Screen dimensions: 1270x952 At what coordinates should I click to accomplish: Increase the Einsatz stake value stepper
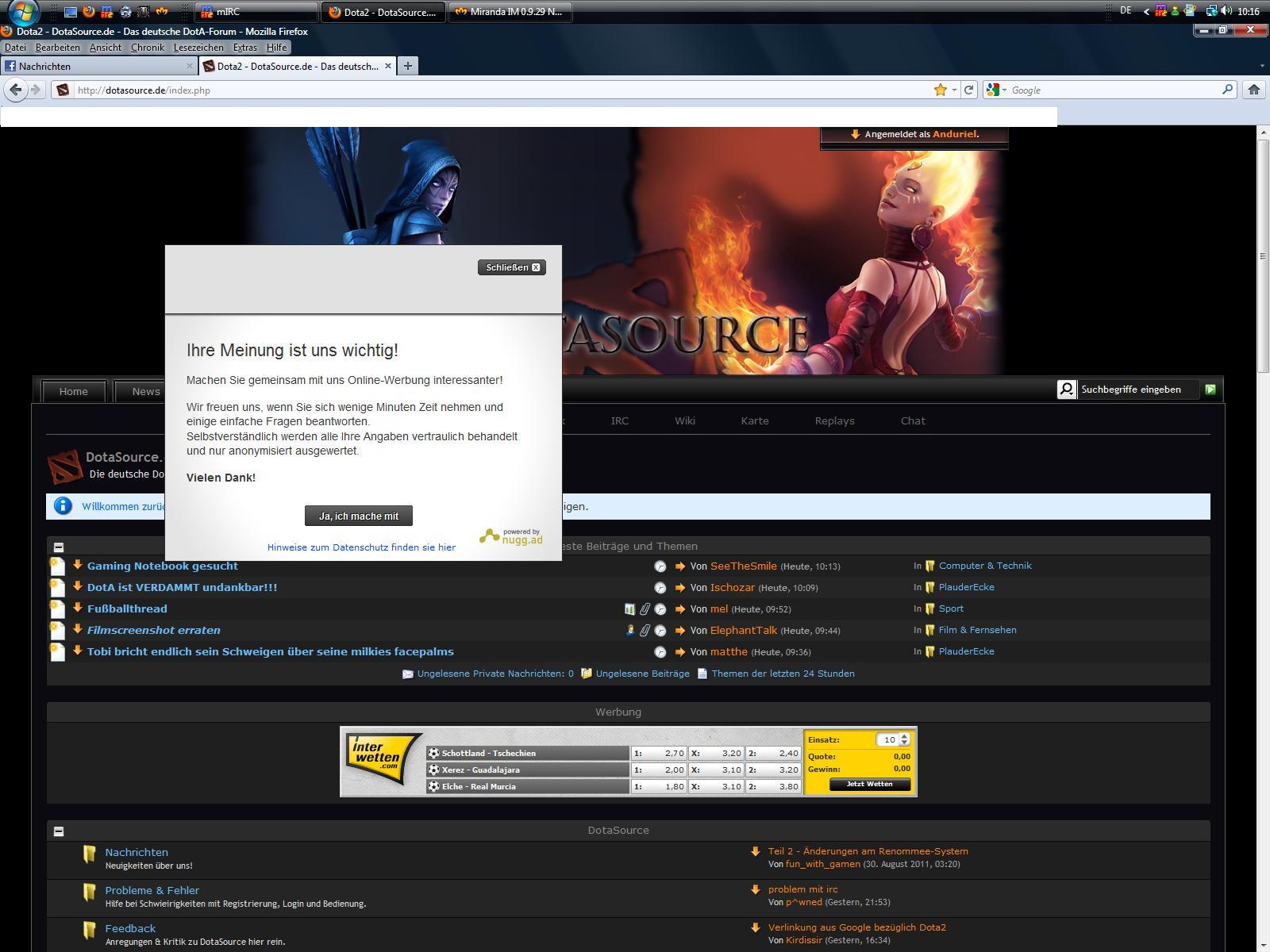click(904, 736)
